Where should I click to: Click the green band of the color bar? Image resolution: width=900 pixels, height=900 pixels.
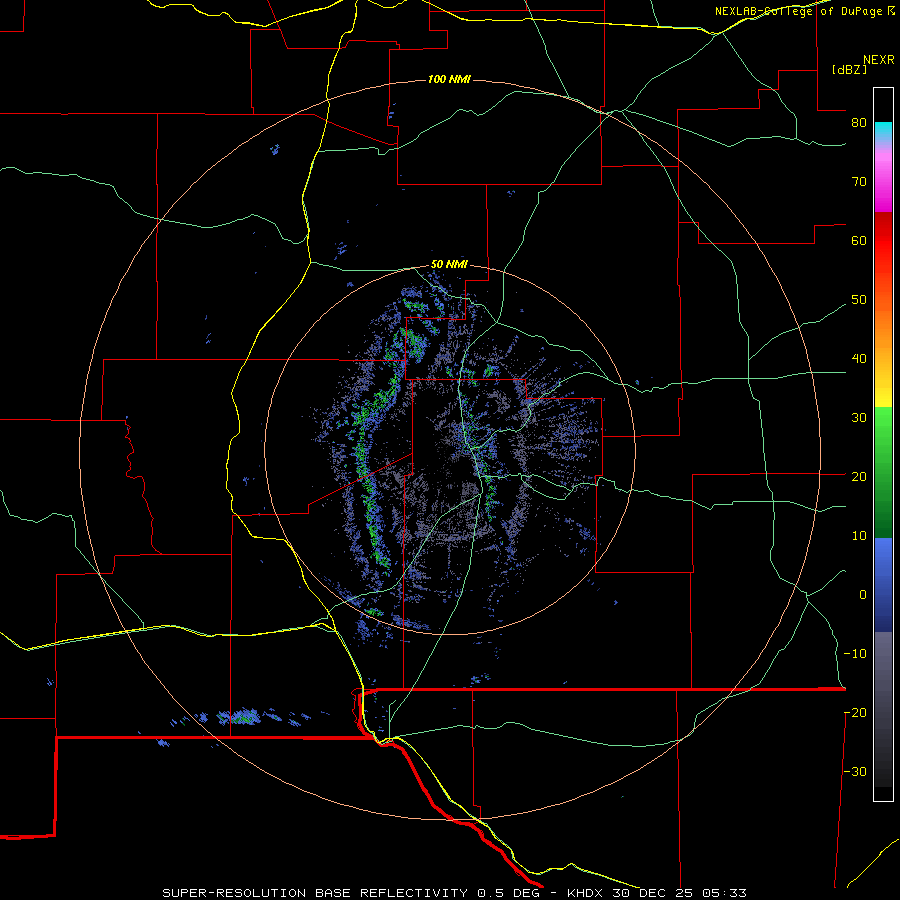(x=883, y=472)
